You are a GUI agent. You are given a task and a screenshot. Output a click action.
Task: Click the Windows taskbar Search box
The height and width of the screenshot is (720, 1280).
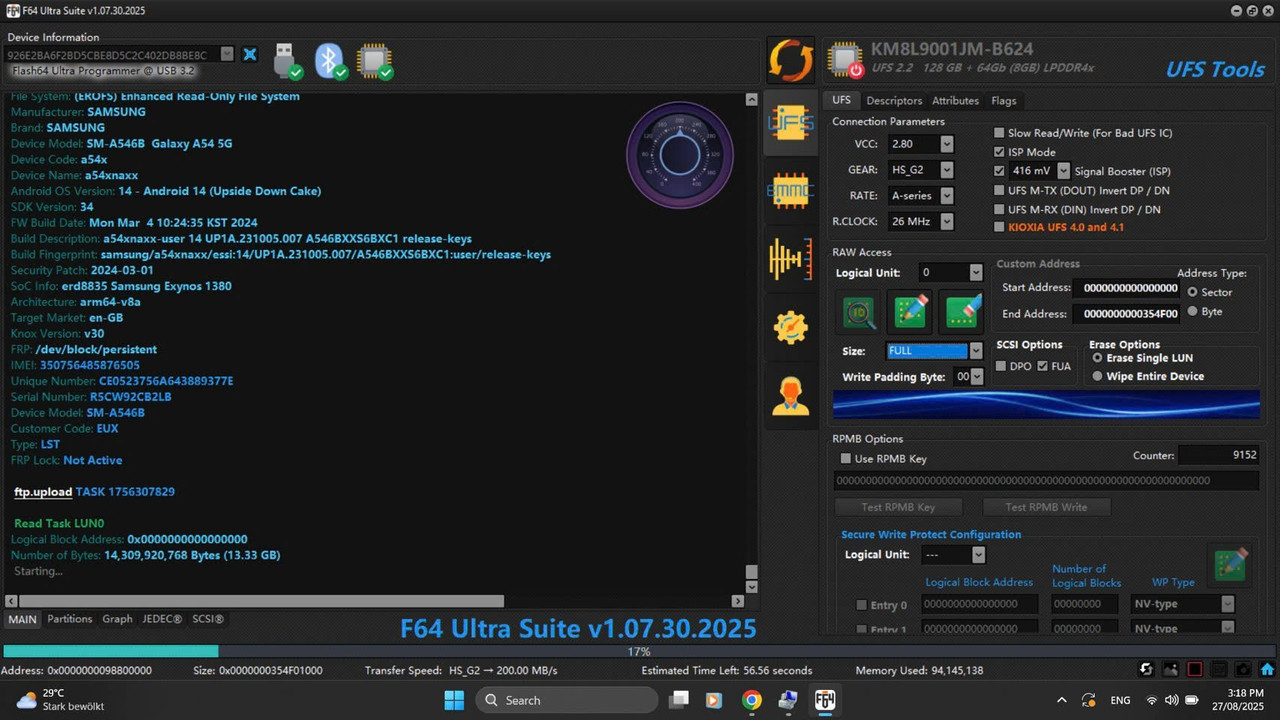point(566,700)
